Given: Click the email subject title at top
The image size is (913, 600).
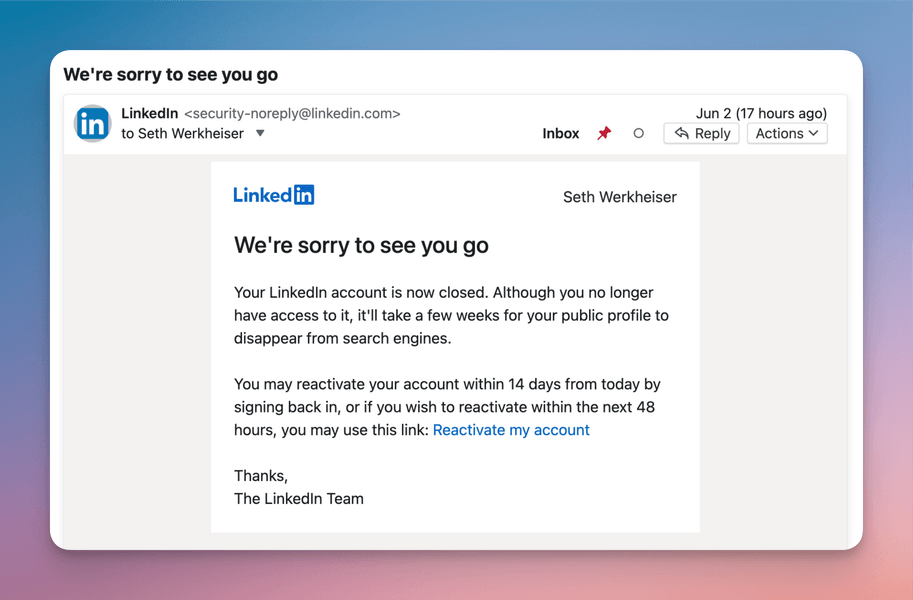Looking at the screenshot, I should tap(171, 75).
